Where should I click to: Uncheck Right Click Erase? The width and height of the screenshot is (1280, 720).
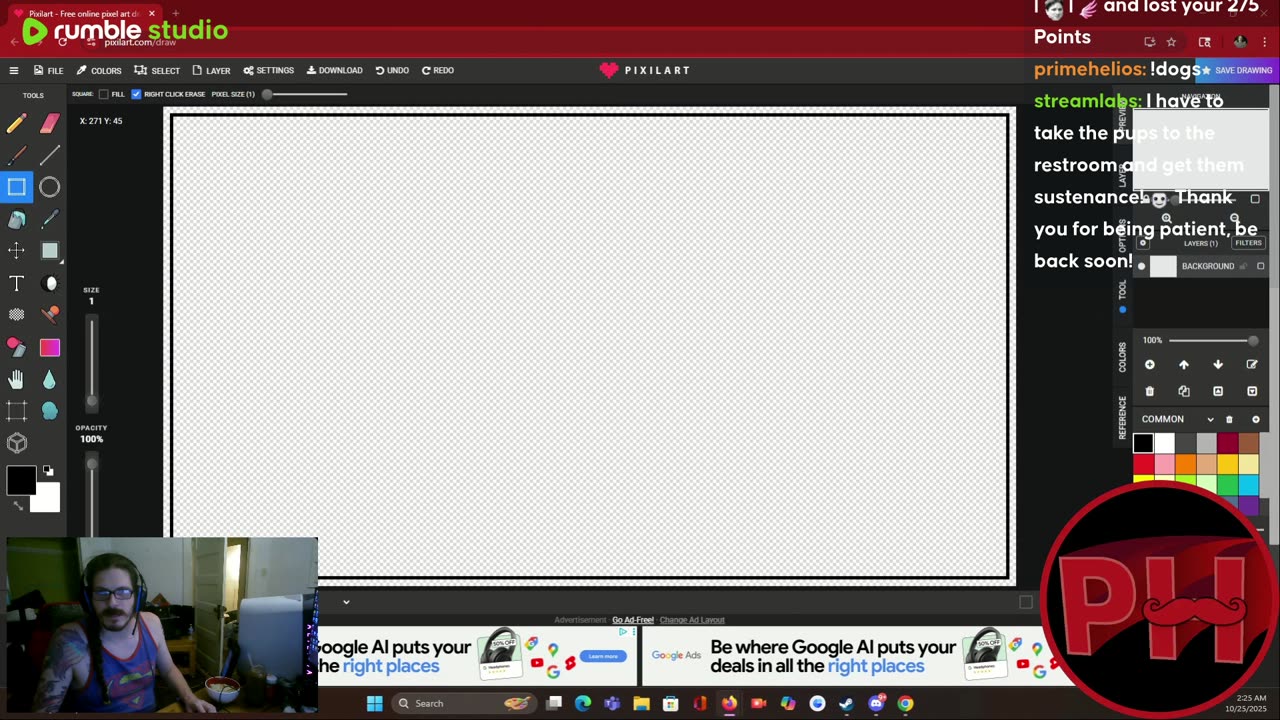pos(136,94)
